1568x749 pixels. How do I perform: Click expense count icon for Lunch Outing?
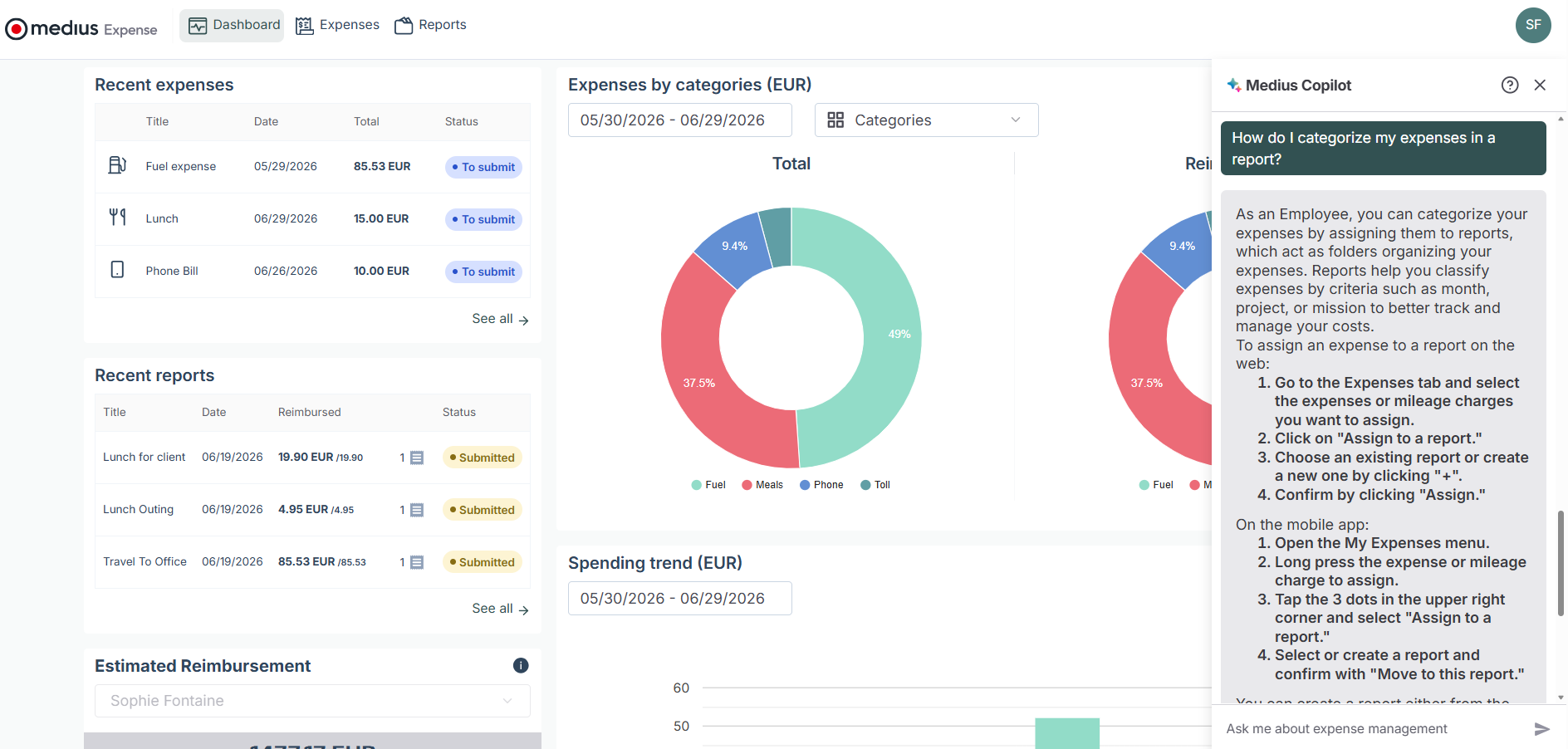tap(417, 510)
